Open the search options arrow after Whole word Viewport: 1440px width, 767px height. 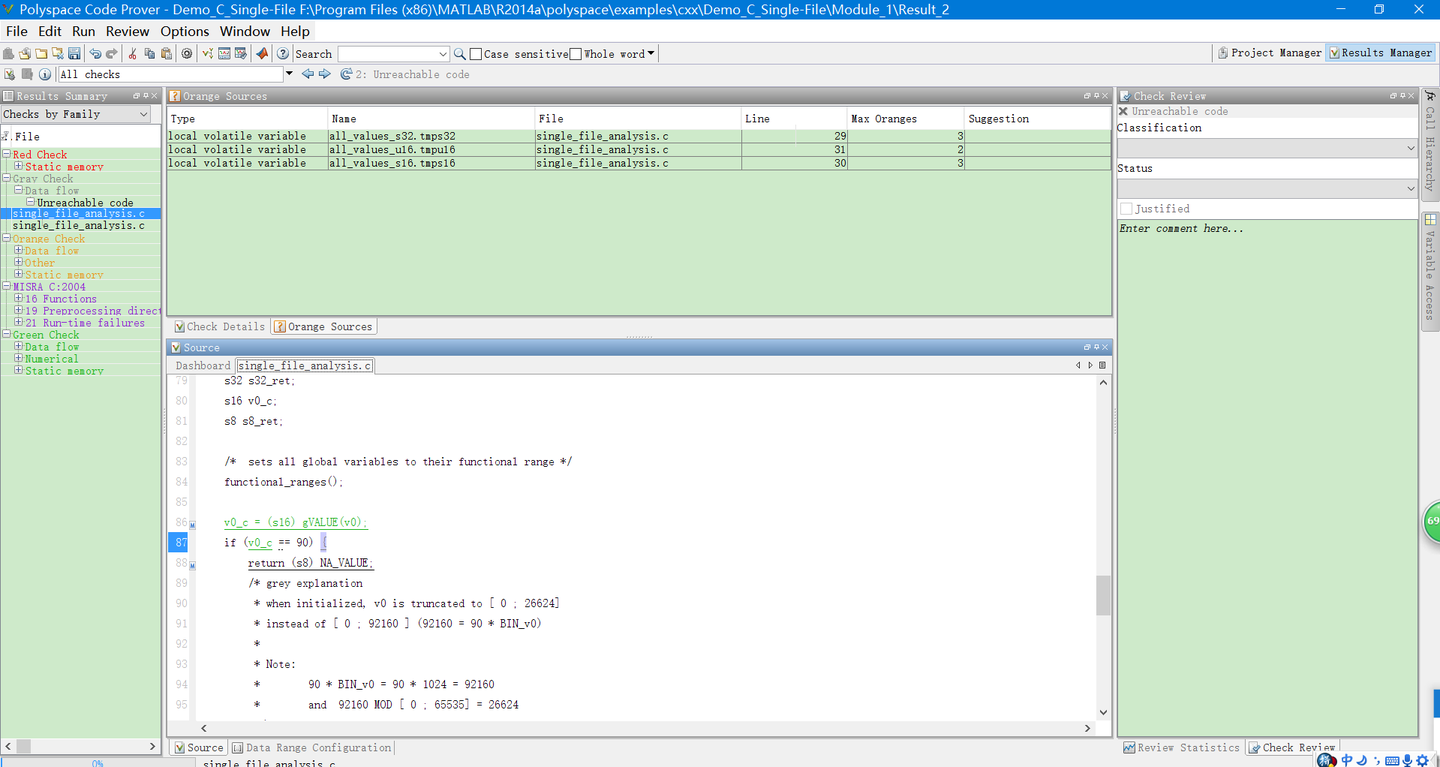click(651, 54)
